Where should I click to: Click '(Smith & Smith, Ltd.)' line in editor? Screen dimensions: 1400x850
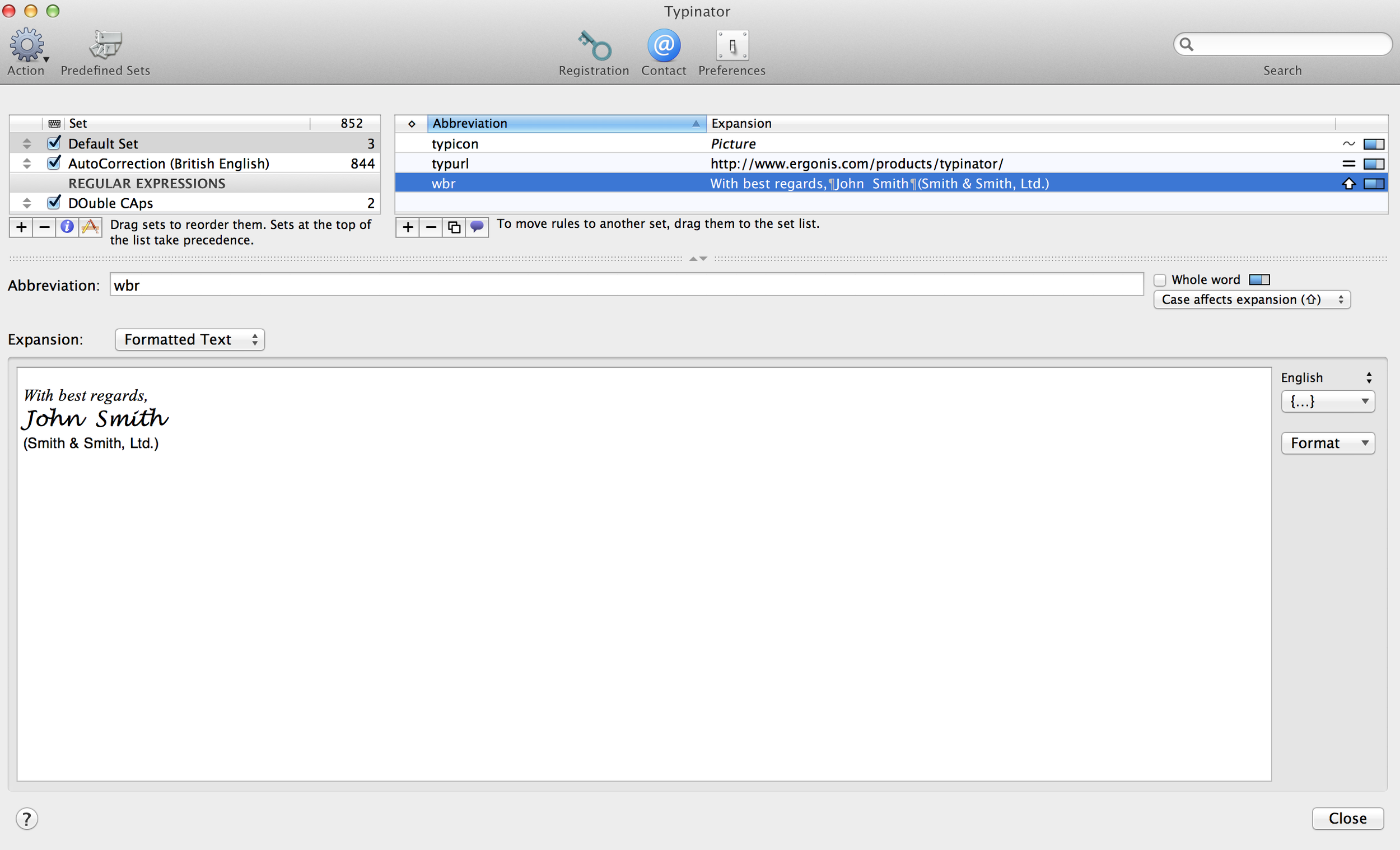tap(91, 443)
